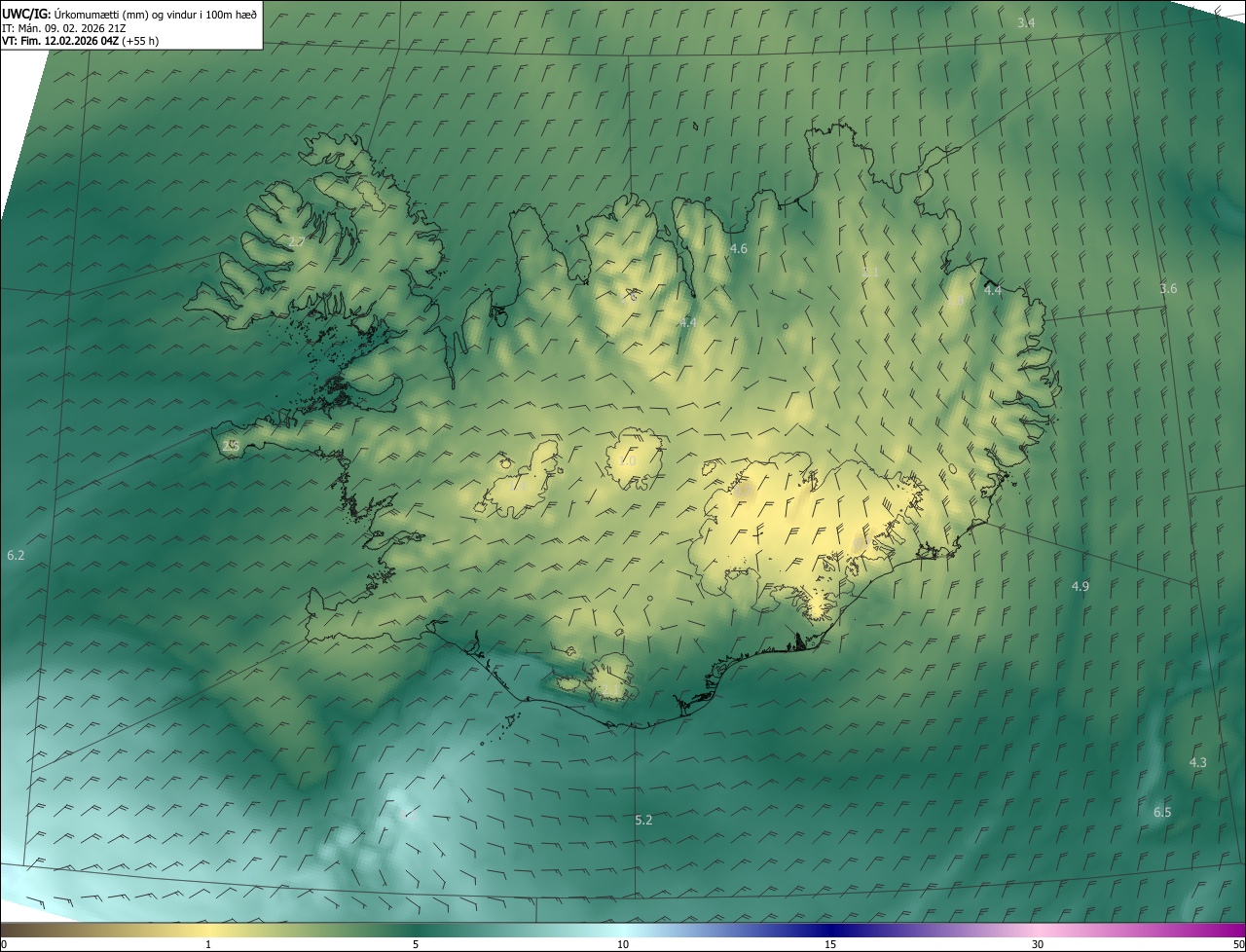The width and height of the screenshot is (1246, 952).
Task: Select the 6.5 value label on the map
Action: coord(1162,812)
